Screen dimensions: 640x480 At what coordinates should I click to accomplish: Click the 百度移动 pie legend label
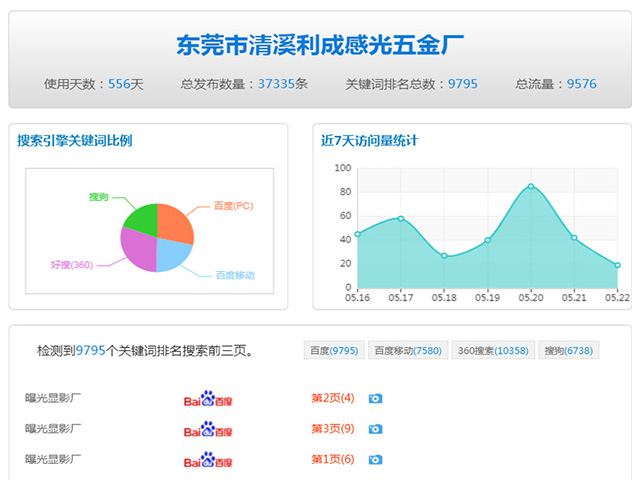235,276
